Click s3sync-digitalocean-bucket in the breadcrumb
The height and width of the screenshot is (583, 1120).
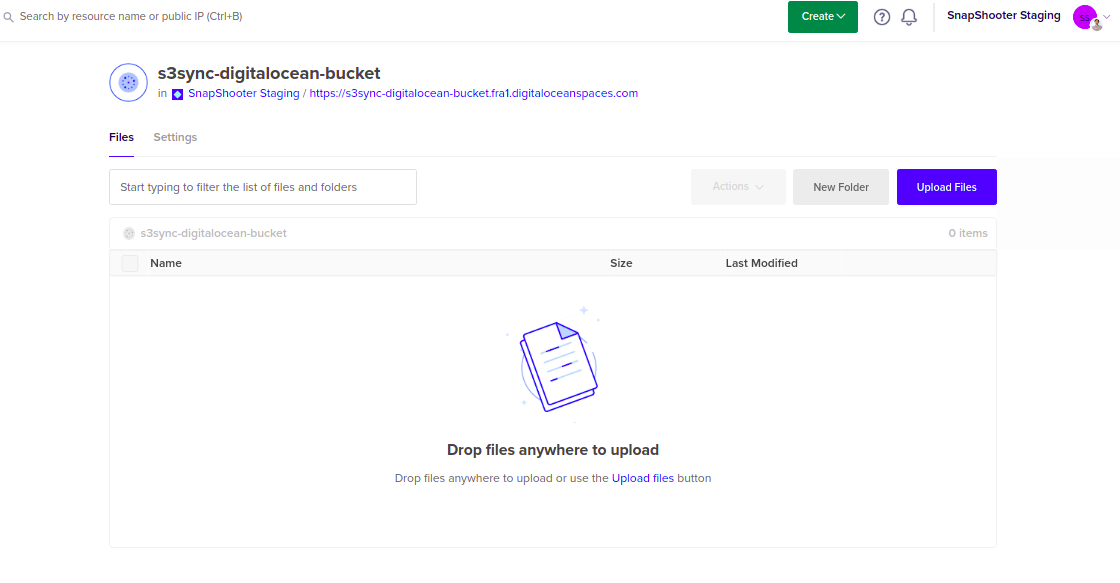pos(214,234)
